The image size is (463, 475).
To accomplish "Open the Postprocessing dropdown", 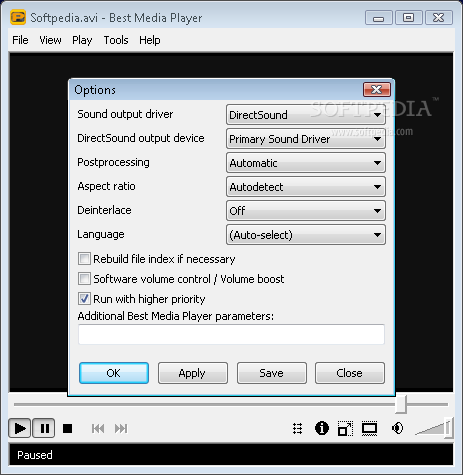I will pos(306,163).
